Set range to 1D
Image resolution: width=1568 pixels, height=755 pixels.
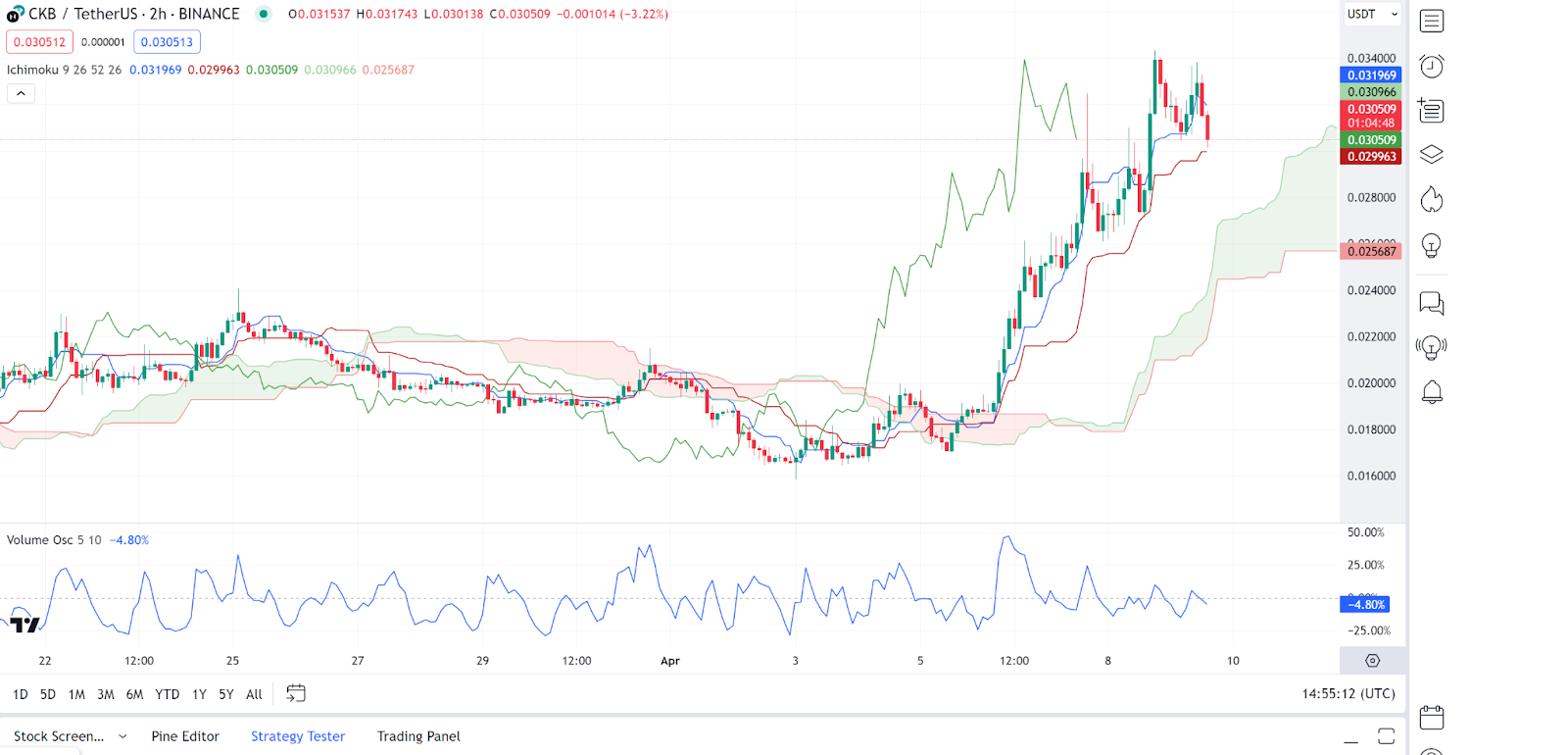click(21, 694)
